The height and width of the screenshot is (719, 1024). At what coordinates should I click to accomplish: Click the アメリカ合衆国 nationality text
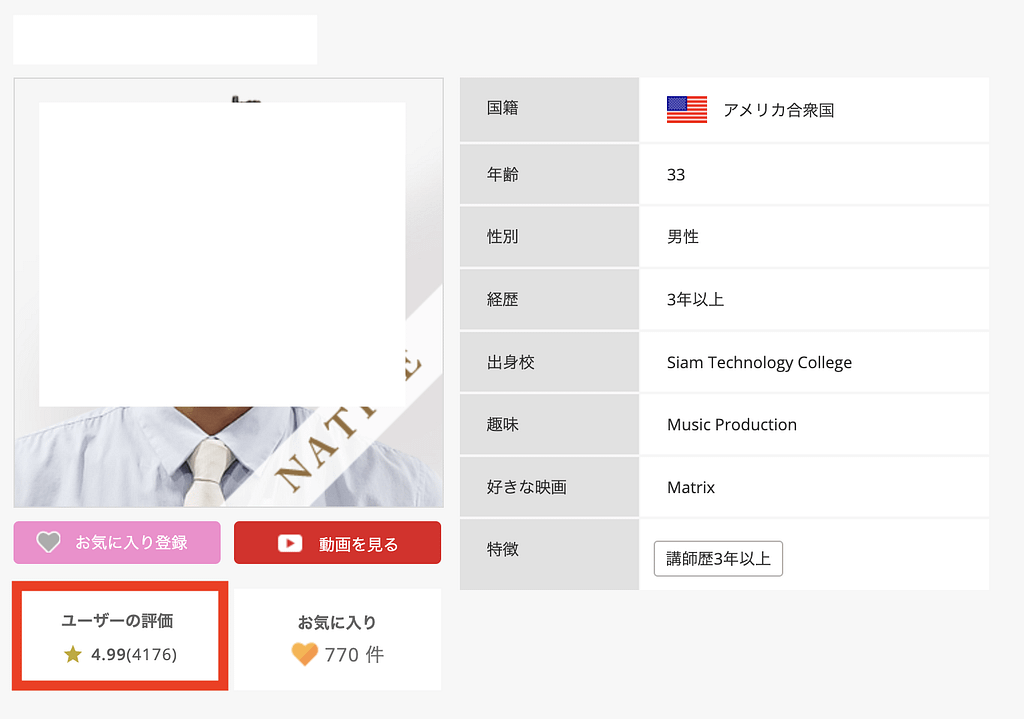pos(778,110)
